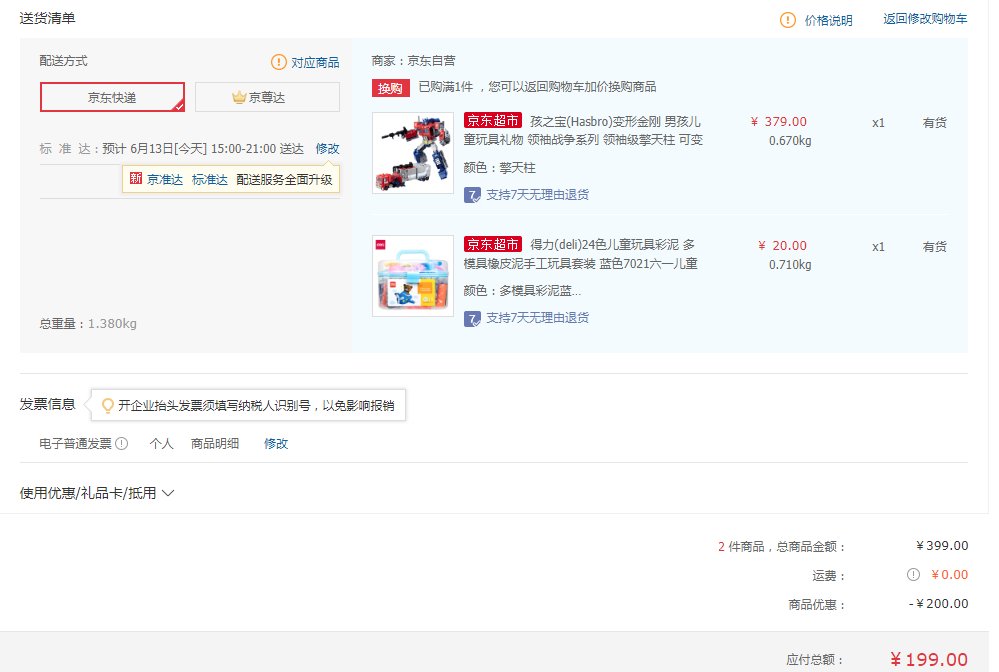This screenshot has width=999, height=672.
Task: Click the 总重量：1.380kg text
Action: [88, 324]
